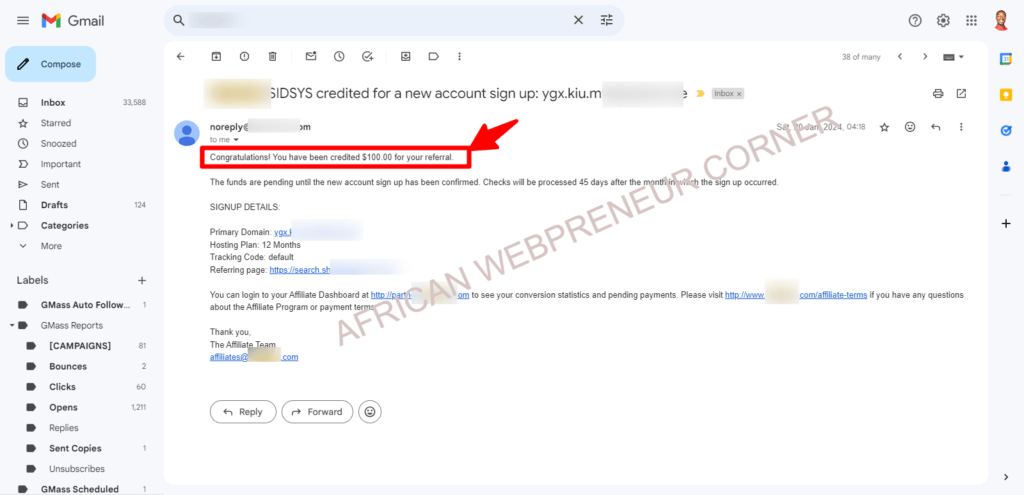The image size is (1024, 495).
Task: Click the Reply button
Action: [x=243, y=412]
